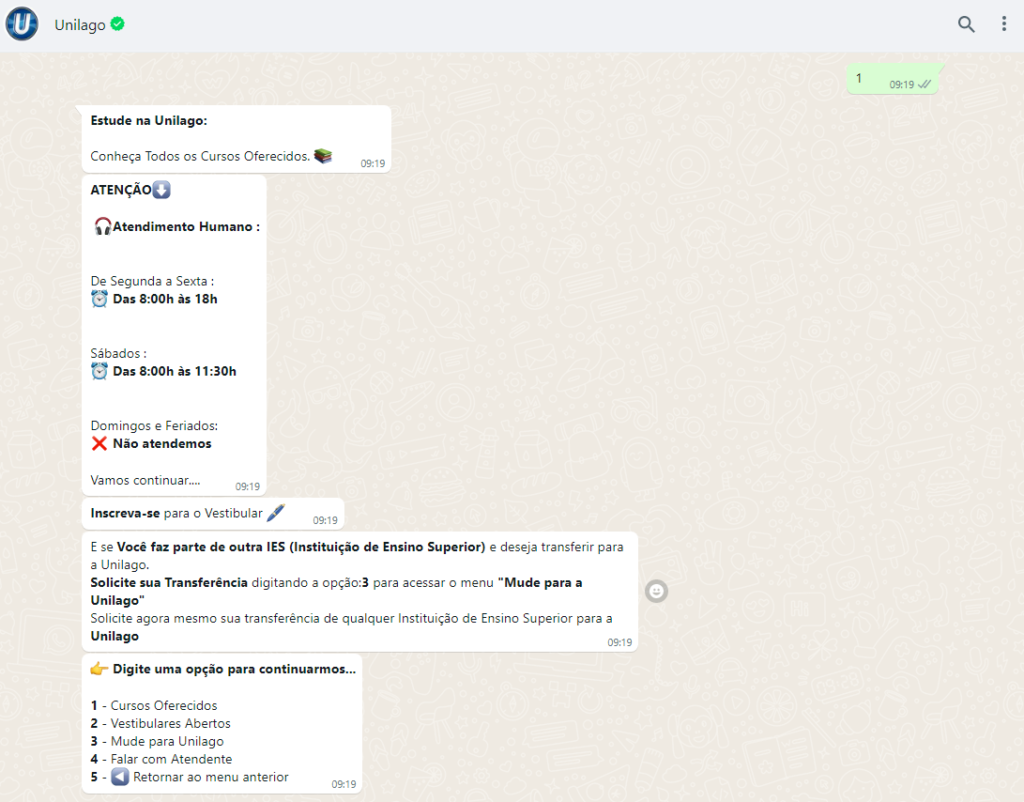Open the three-dot chat menu
The height and width of the screenshot is (802, 1024).
tap(1004, 24)
